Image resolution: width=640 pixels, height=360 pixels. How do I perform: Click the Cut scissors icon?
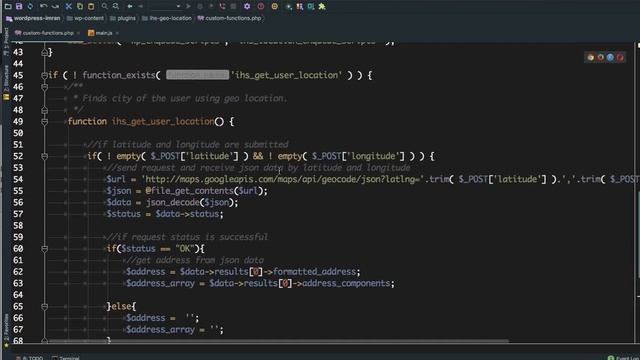coord(69,6)
